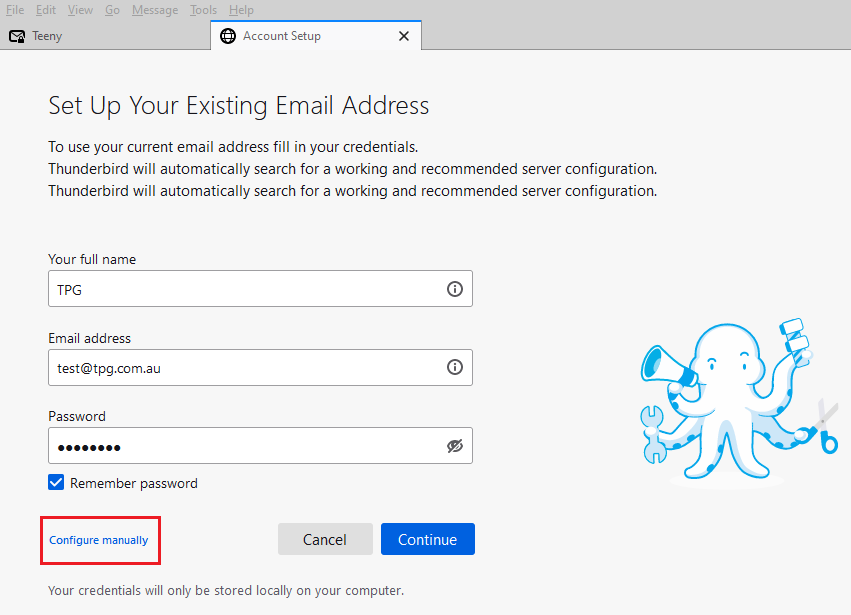Click the Continue button

tap(427, 538)
